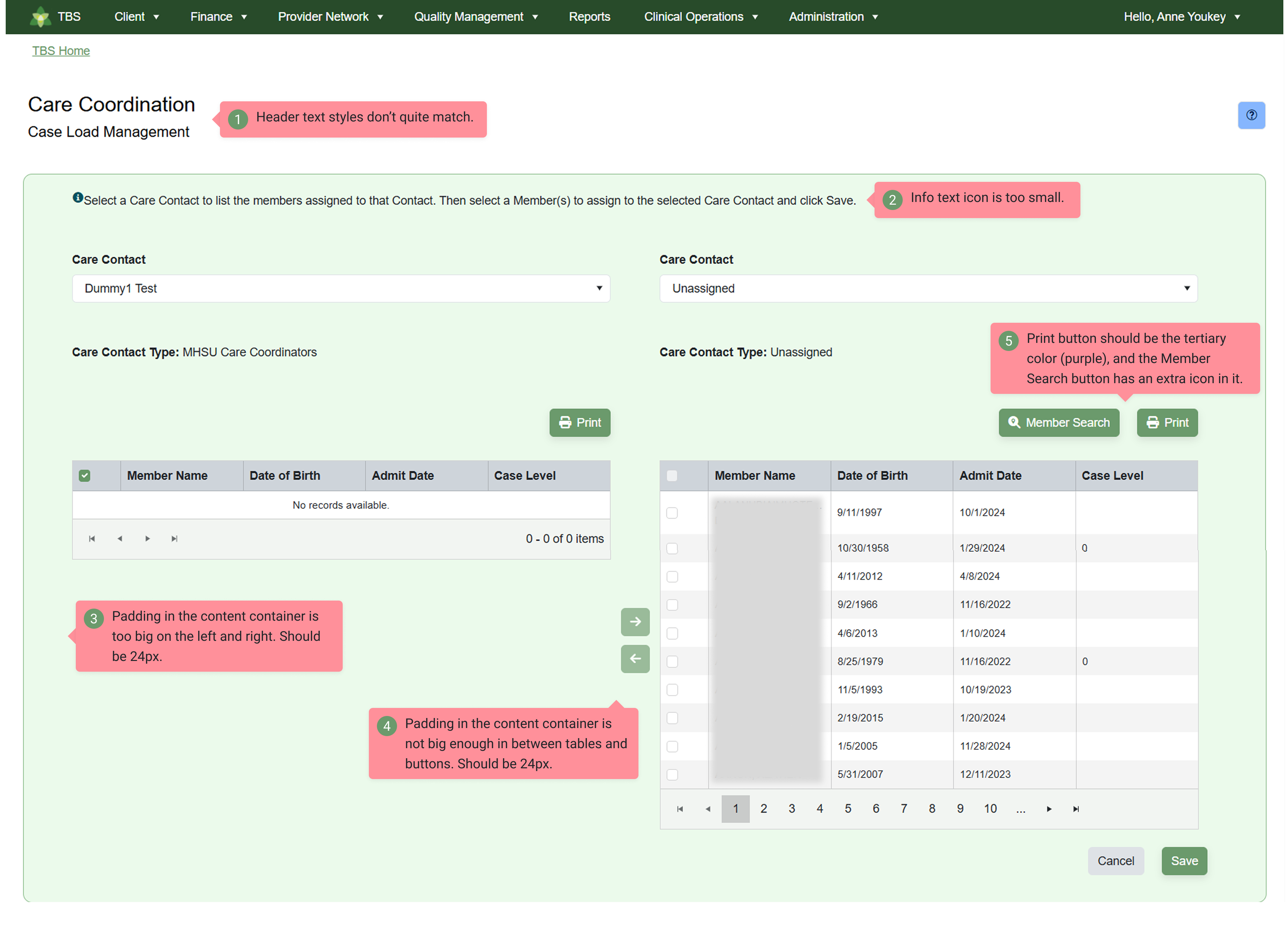Expand the Client menu
This screenshot has width=1288, height=926.
click(136, 16)
